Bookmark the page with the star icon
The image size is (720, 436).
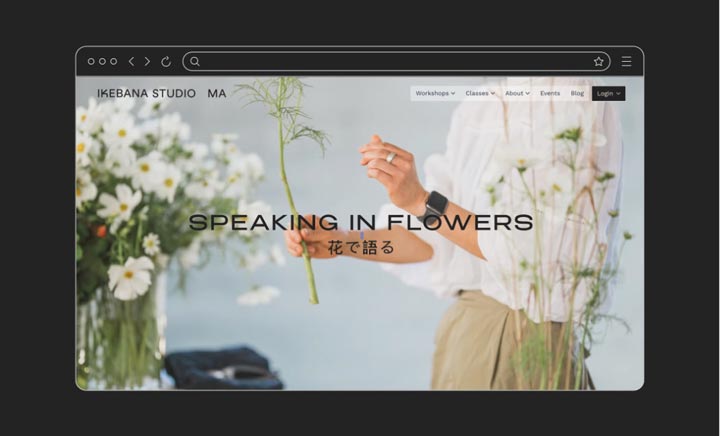tap(599, 61)
